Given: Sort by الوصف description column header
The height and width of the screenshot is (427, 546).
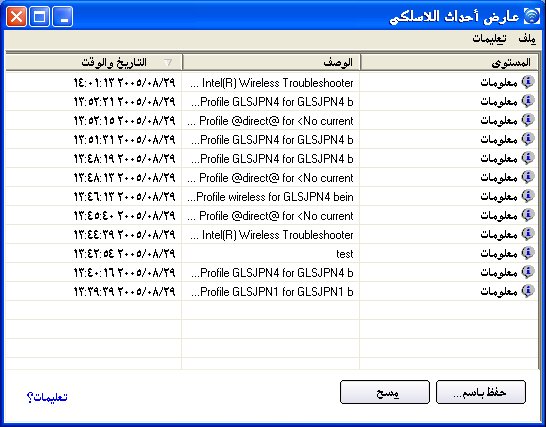Looking at the screenshot, I should pos(271,62).
